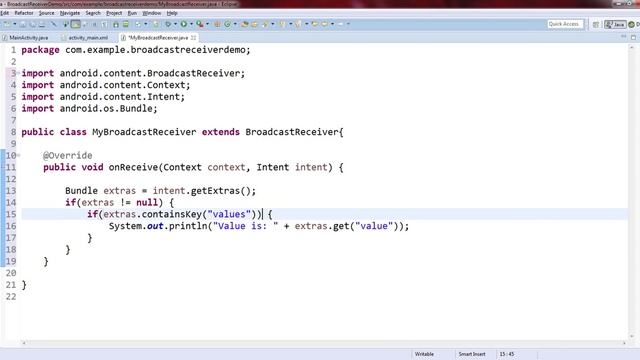Image resolution: width=640 pixels, height=360 pixels.
Task: Click "android.os.Bundle;" on line 6
Action: point(108,109)
